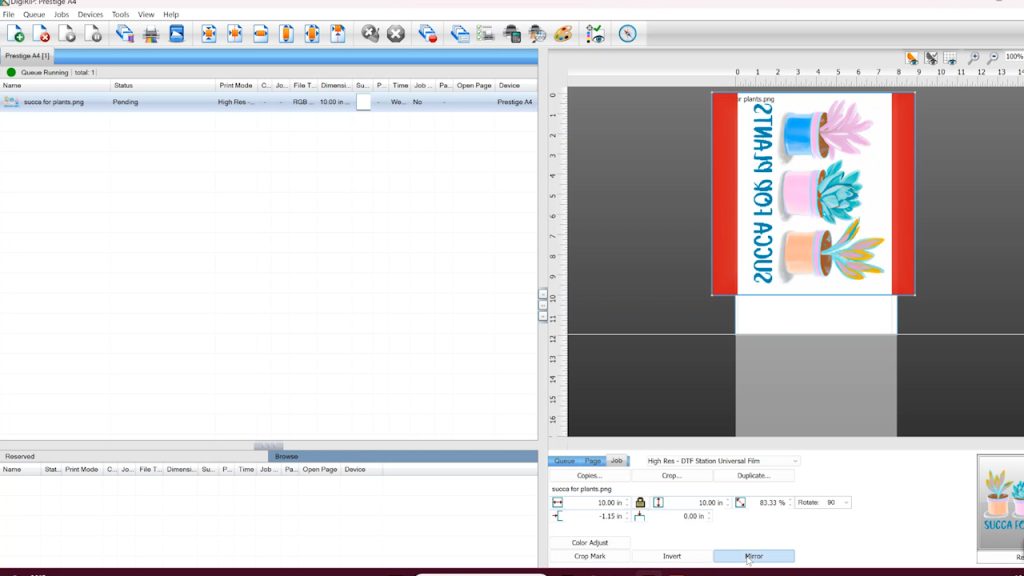Click the Crop... button
1024x576 pixels.
672,476
